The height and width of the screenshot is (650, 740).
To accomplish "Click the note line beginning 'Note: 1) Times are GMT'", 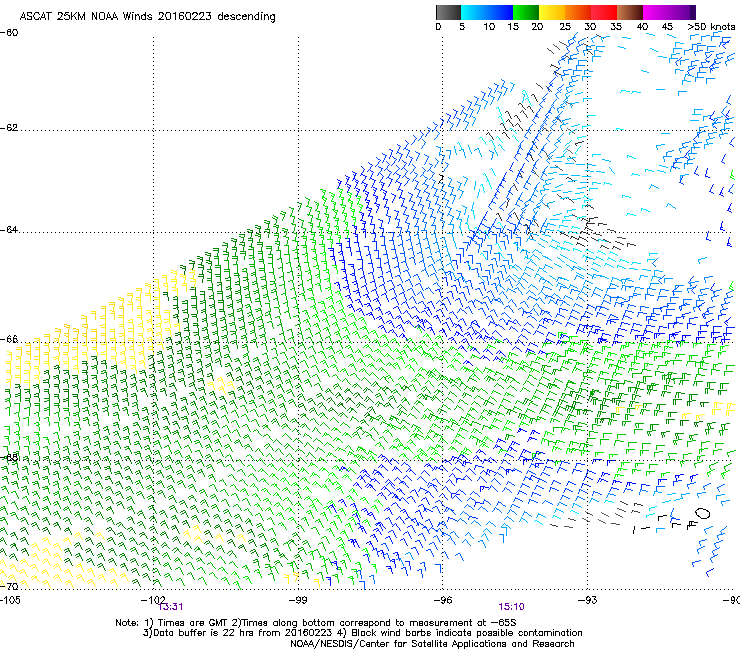I will (316, 623).
